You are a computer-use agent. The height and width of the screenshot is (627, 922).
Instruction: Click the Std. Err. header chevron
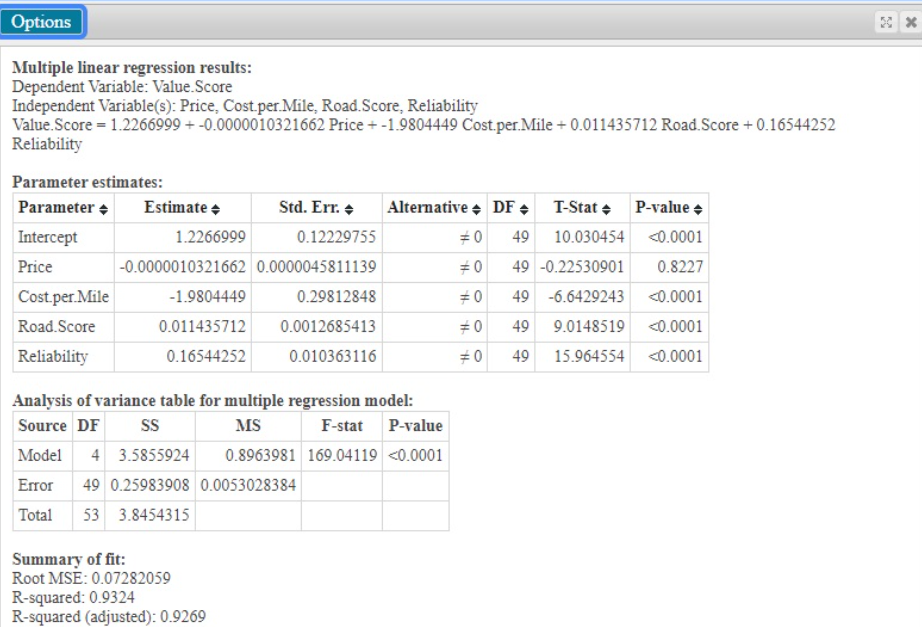point(347,208)
